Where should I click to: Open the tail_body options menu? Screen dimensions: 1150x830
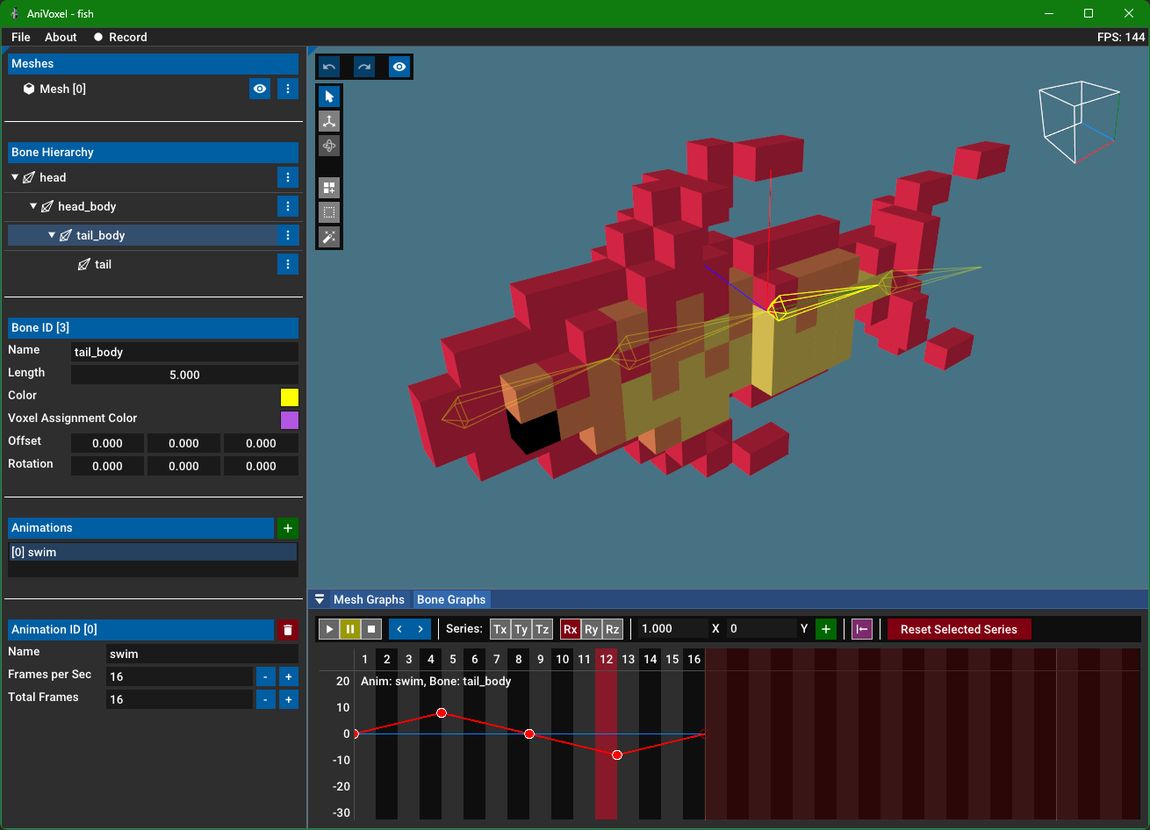pos(288,235)
